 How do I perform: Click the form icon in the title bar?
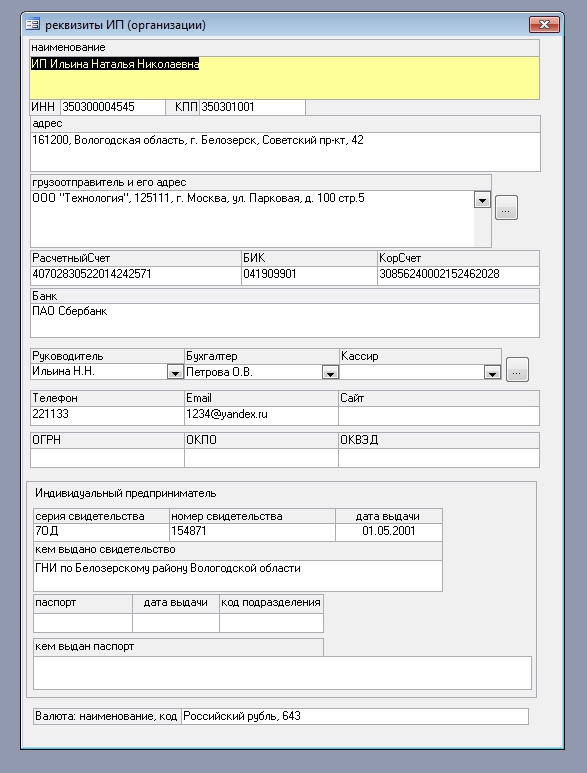[33, 24]
